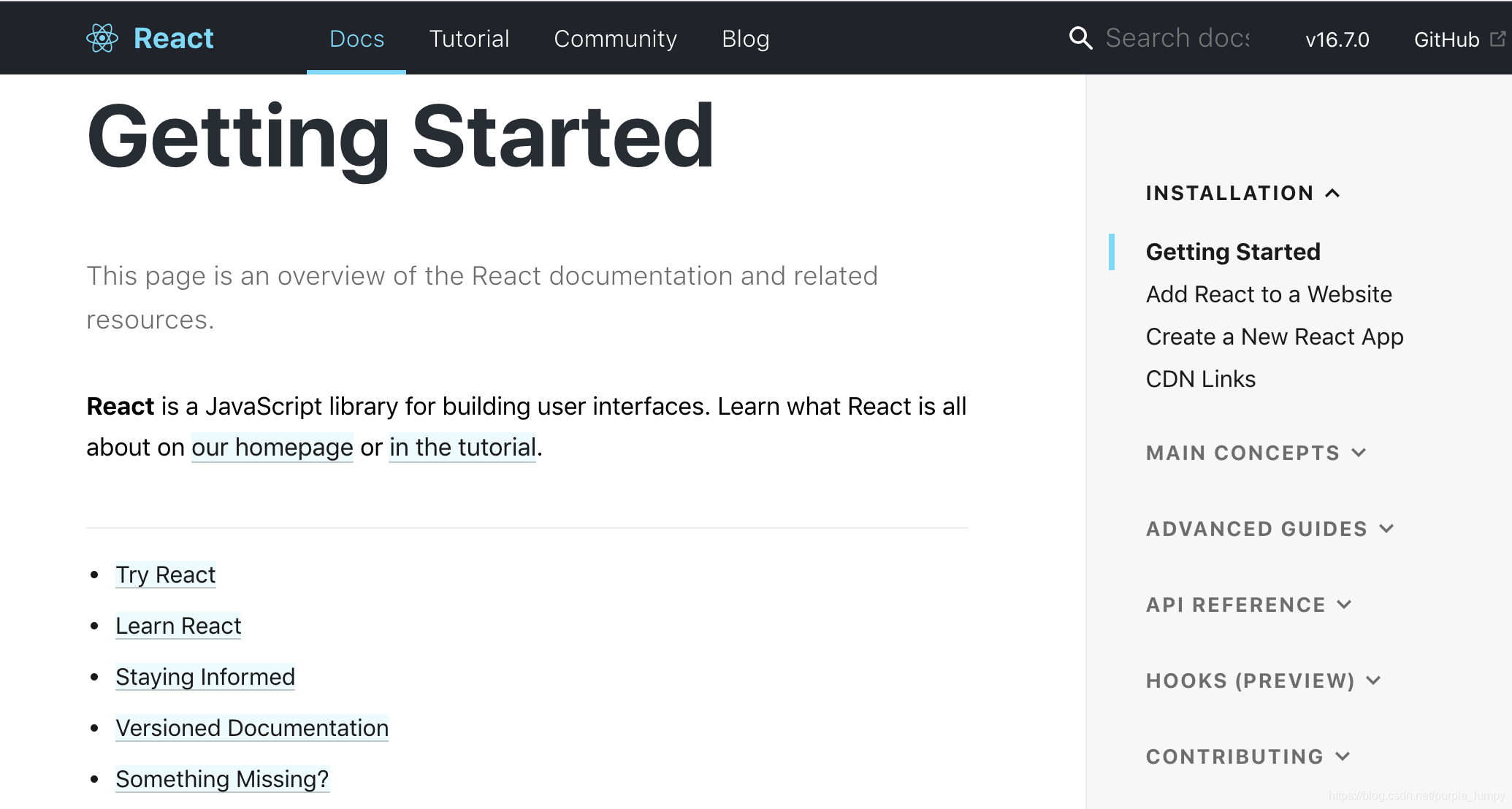The image size is (1512, 809).
Task: Jump to Learn React section
Action: (x=178, y=626)
